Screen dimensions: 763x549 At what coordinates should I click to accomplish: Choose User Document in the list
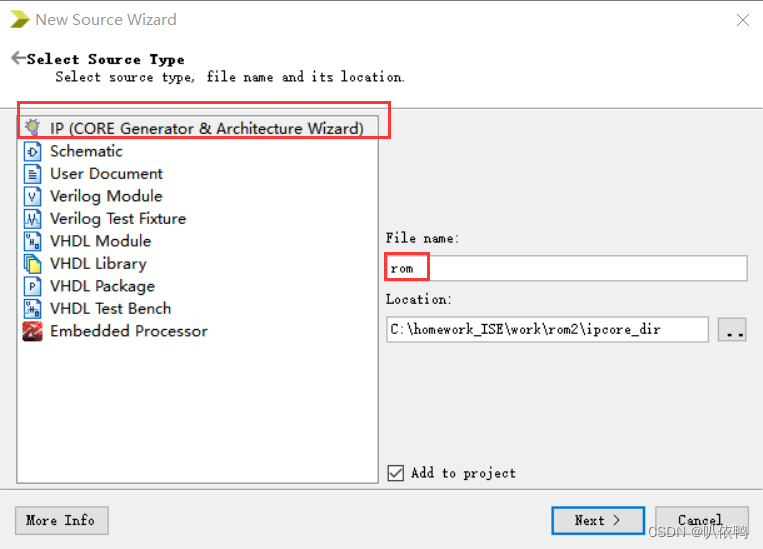[x=107, y=174]
